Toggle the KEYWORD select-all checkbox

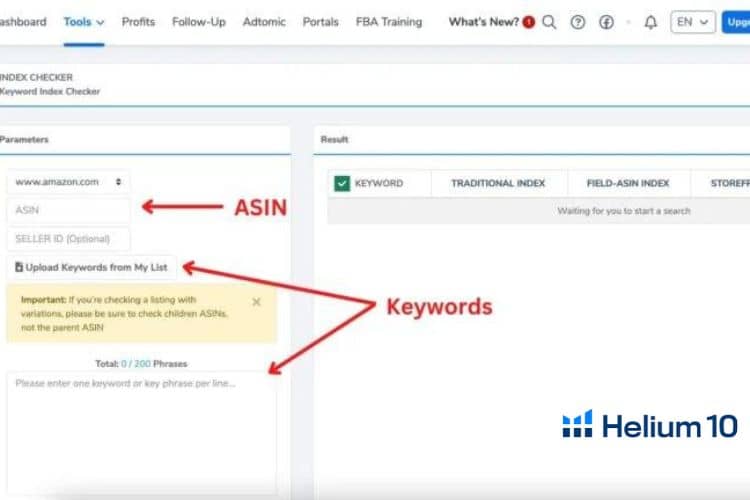[x=342, y=183]
